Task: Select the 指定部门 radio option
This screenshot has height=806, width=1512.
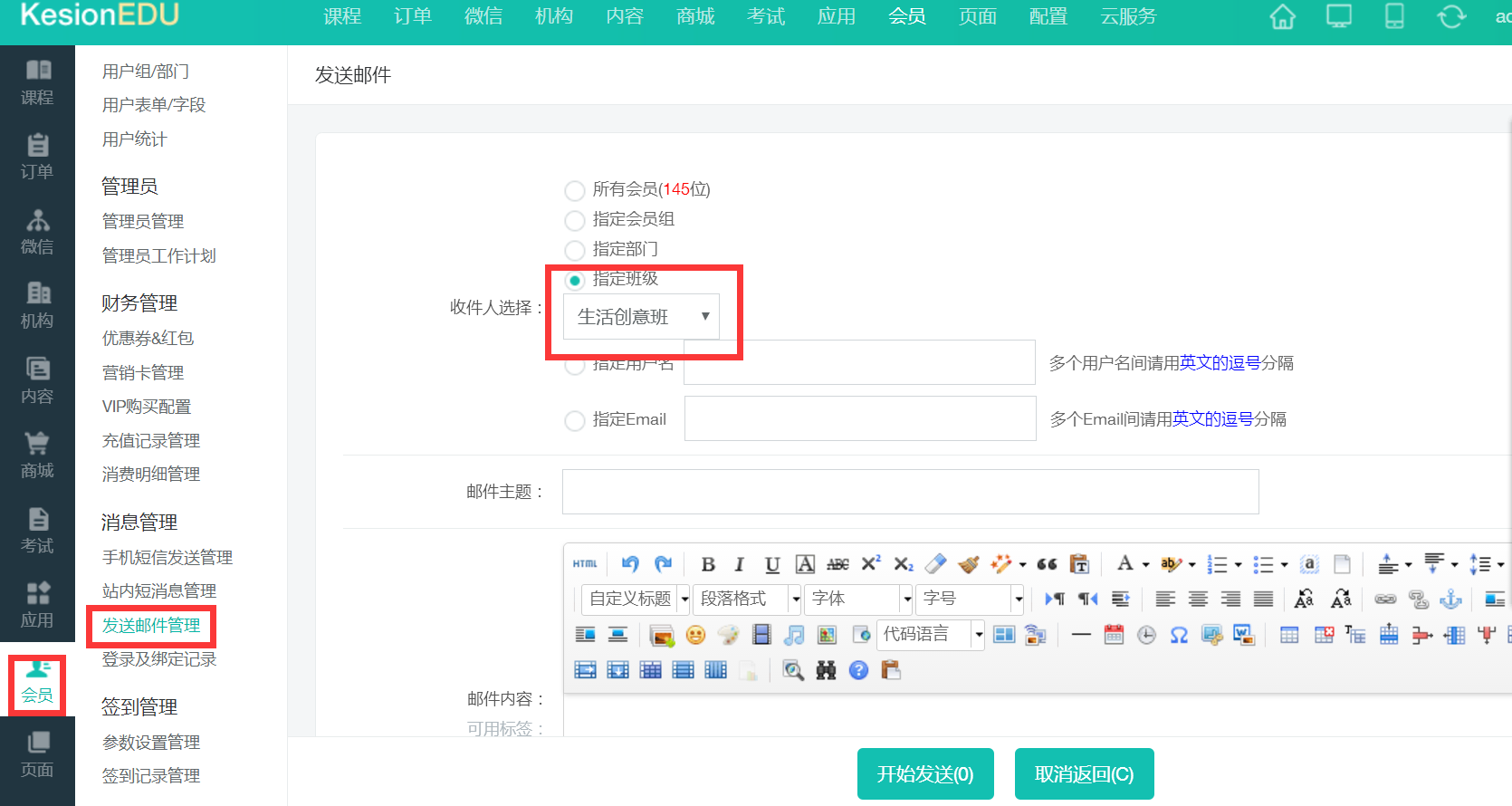Action: click(x=574, y=250)
